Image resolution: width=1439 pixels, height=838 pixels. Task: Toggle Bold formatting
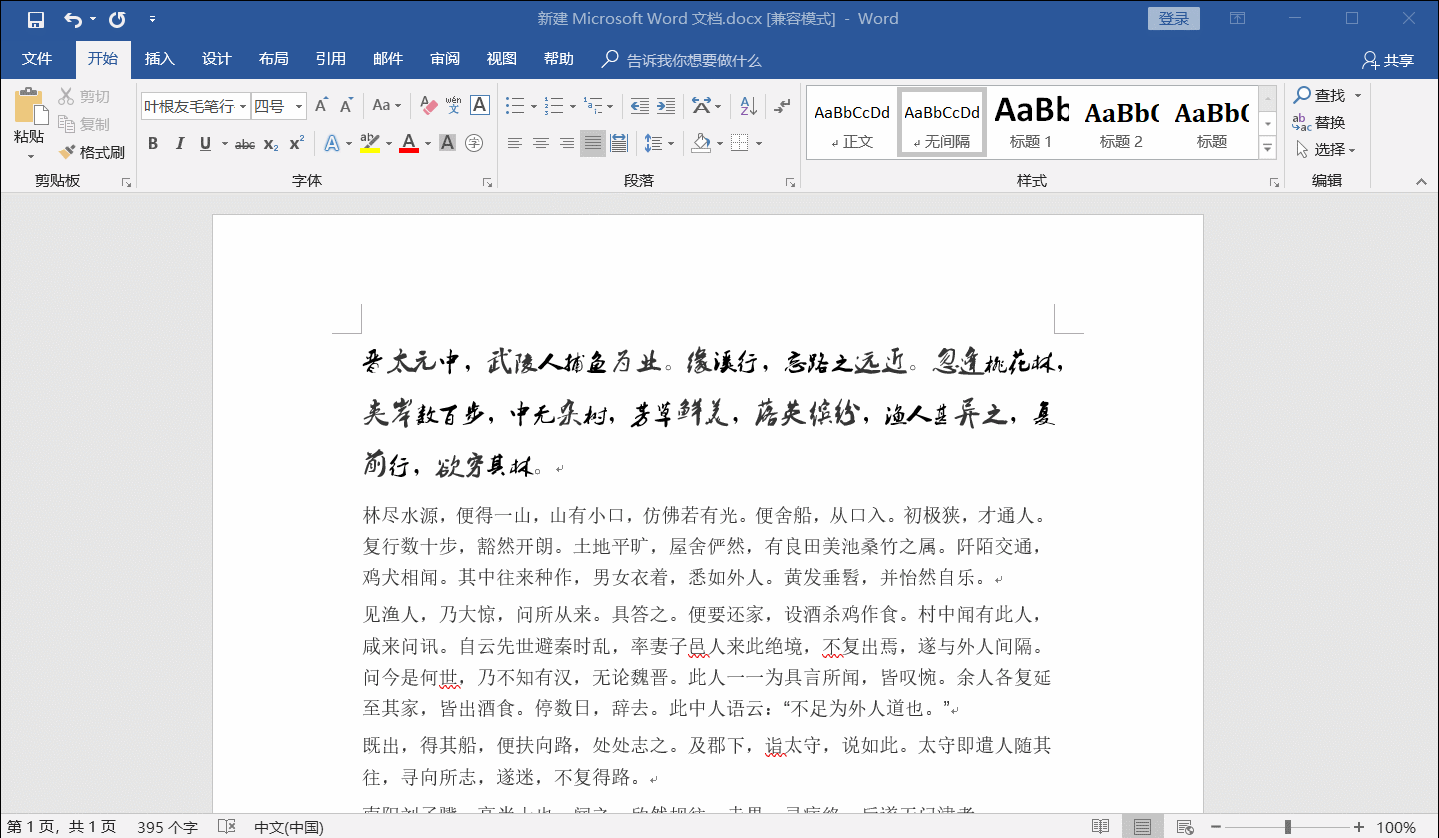[153, 143]
